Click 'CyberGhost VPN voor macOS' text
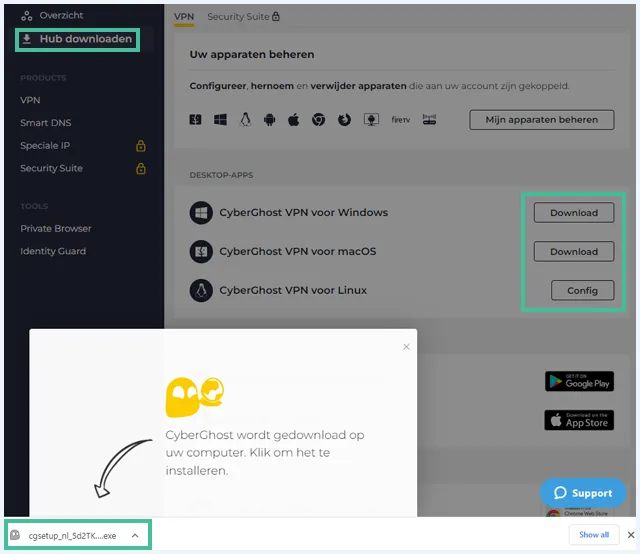 tap(298, 251)
